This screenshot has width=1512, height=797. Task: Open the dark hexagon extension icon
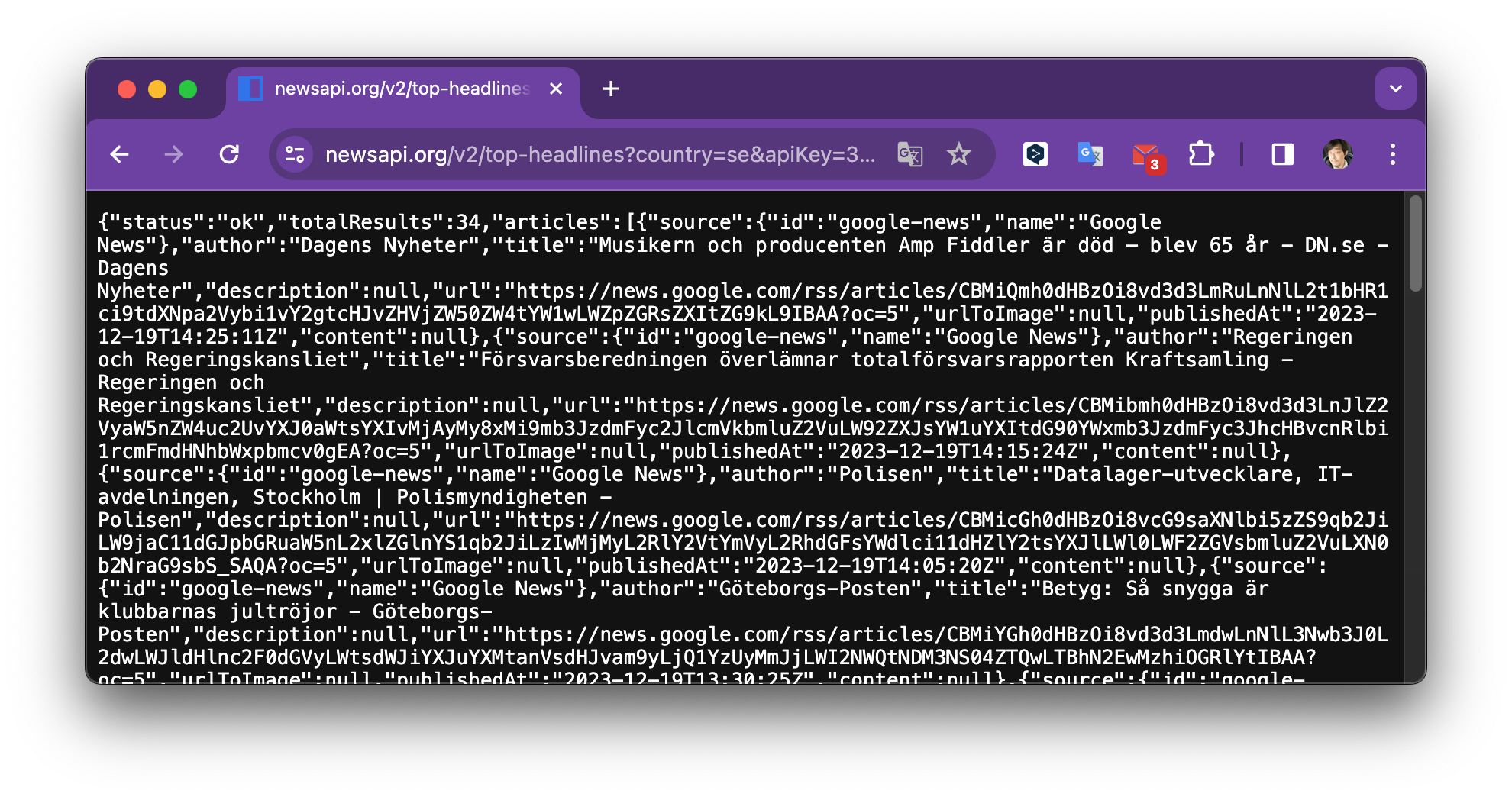1035,155
